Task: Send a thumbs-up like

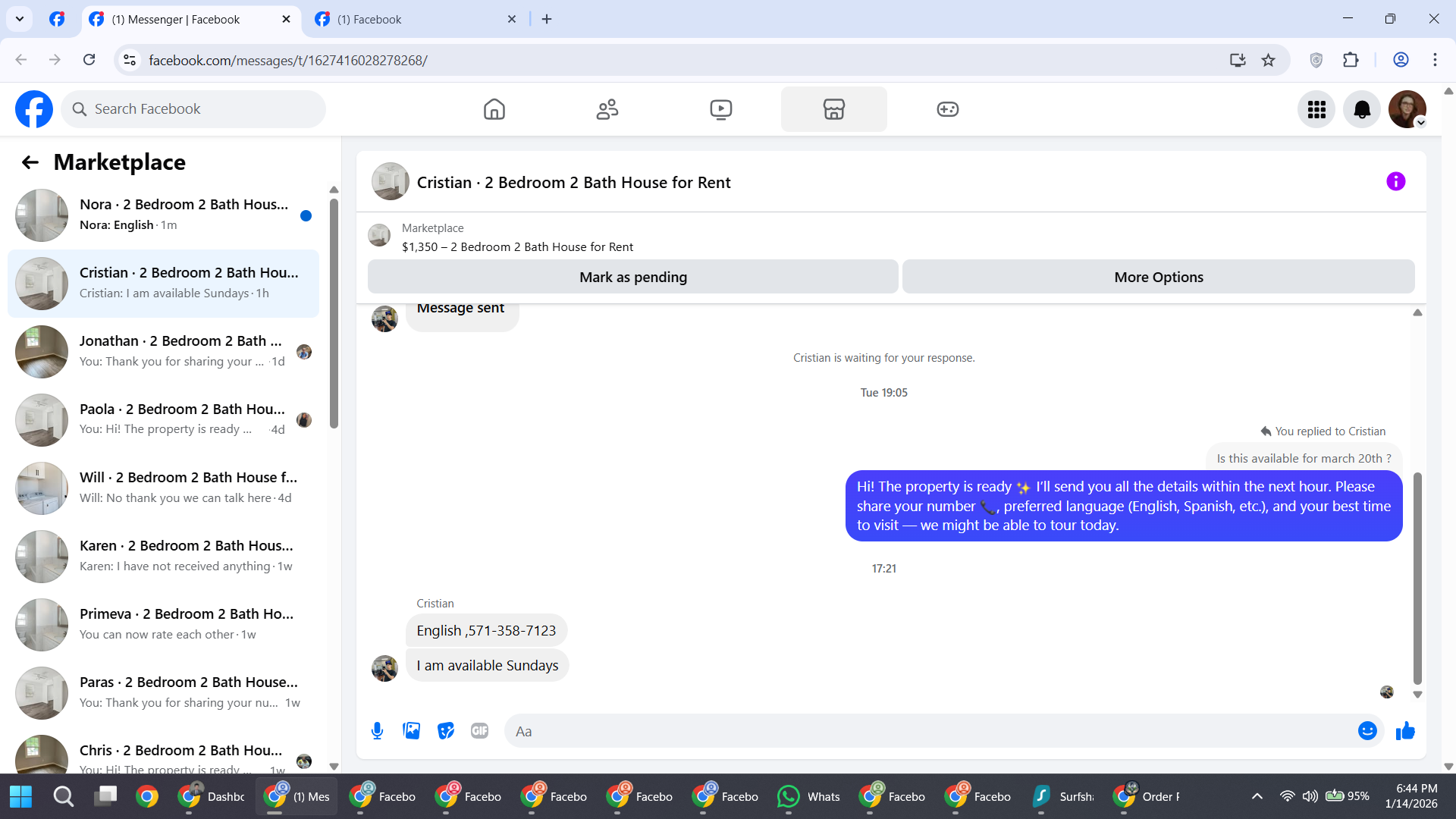Action: (x=1405, y=731)
